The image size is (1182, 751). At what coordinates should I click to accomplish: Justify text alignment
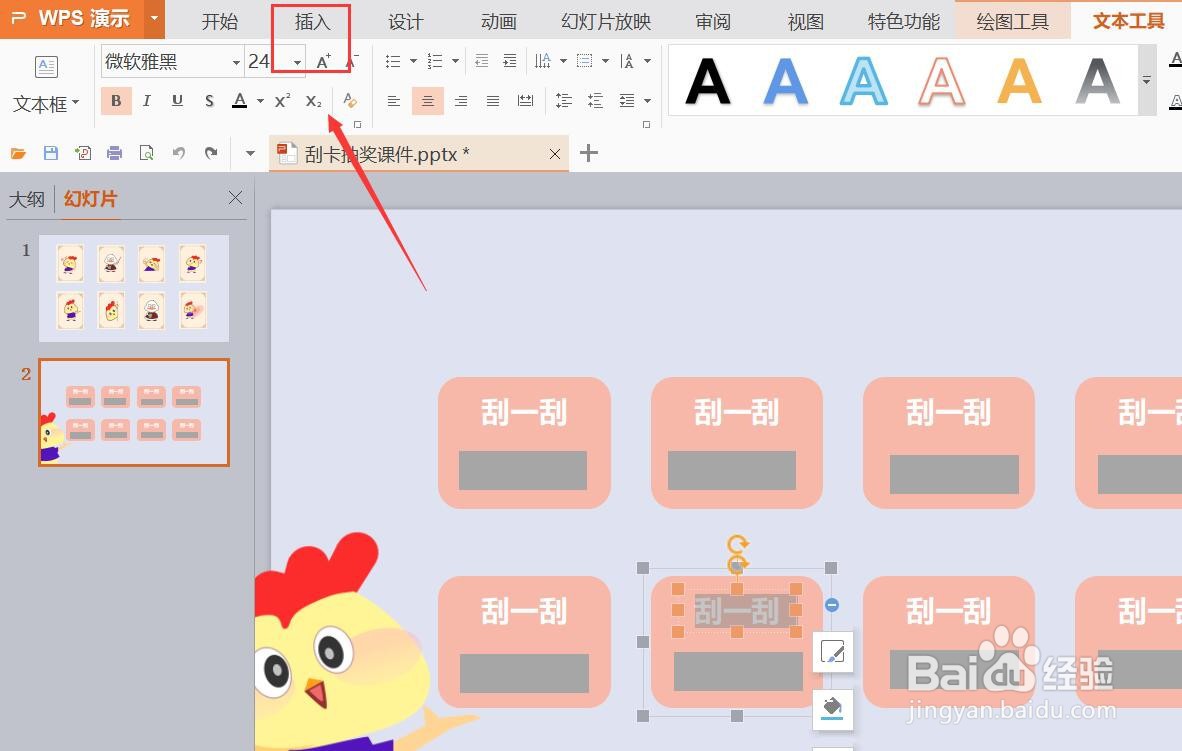(493, 100)
